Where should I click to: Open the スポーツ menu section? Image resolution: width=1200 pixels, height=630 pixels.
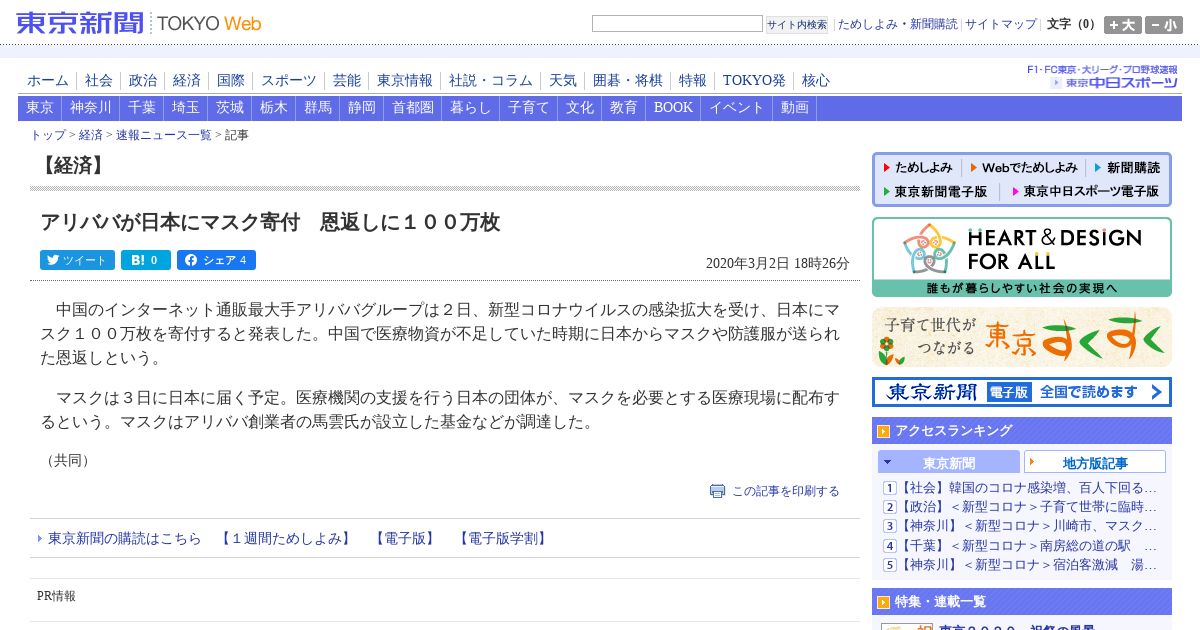289,81
